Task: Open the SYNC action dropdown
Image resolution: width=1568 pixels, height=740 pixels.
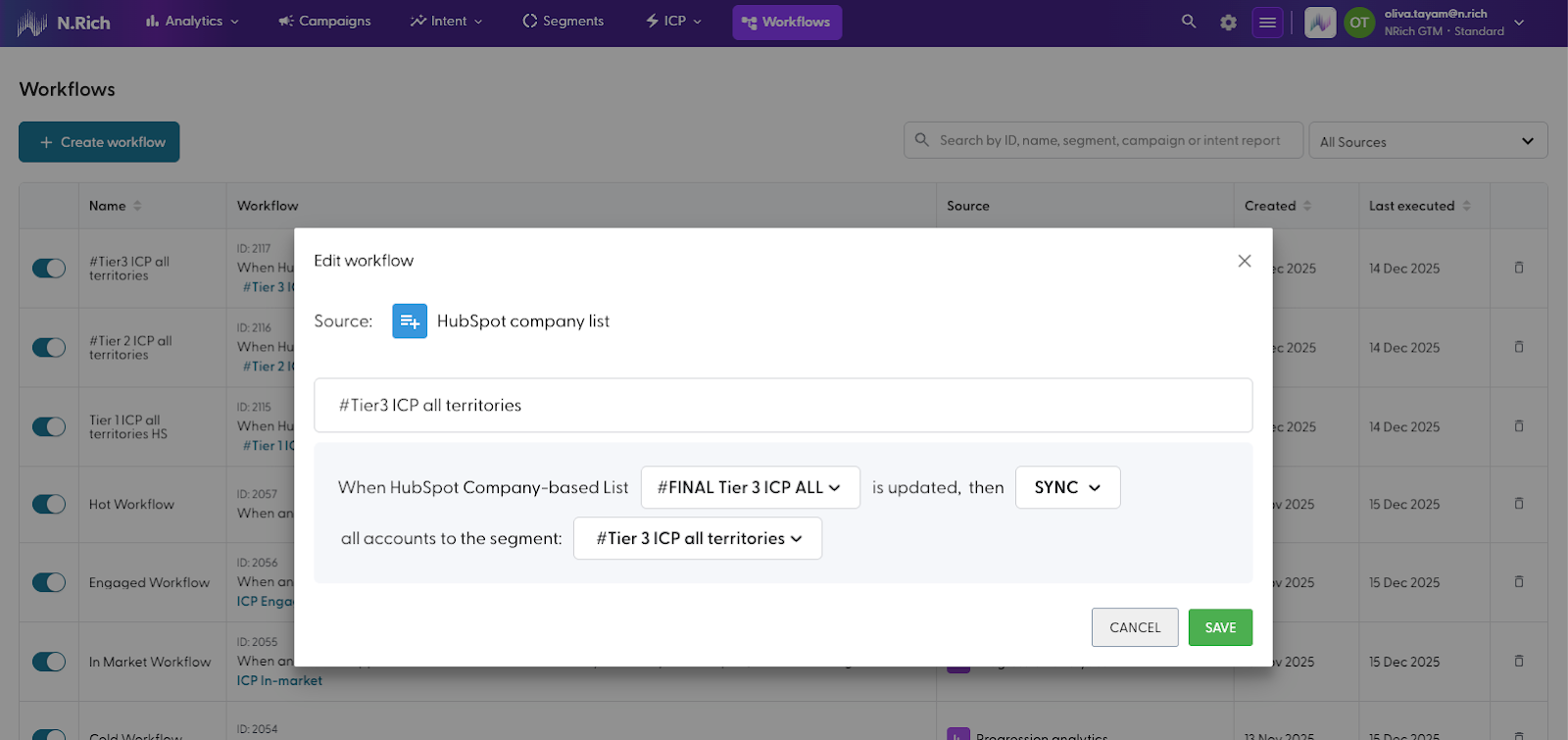Action: click(1067, 488)
